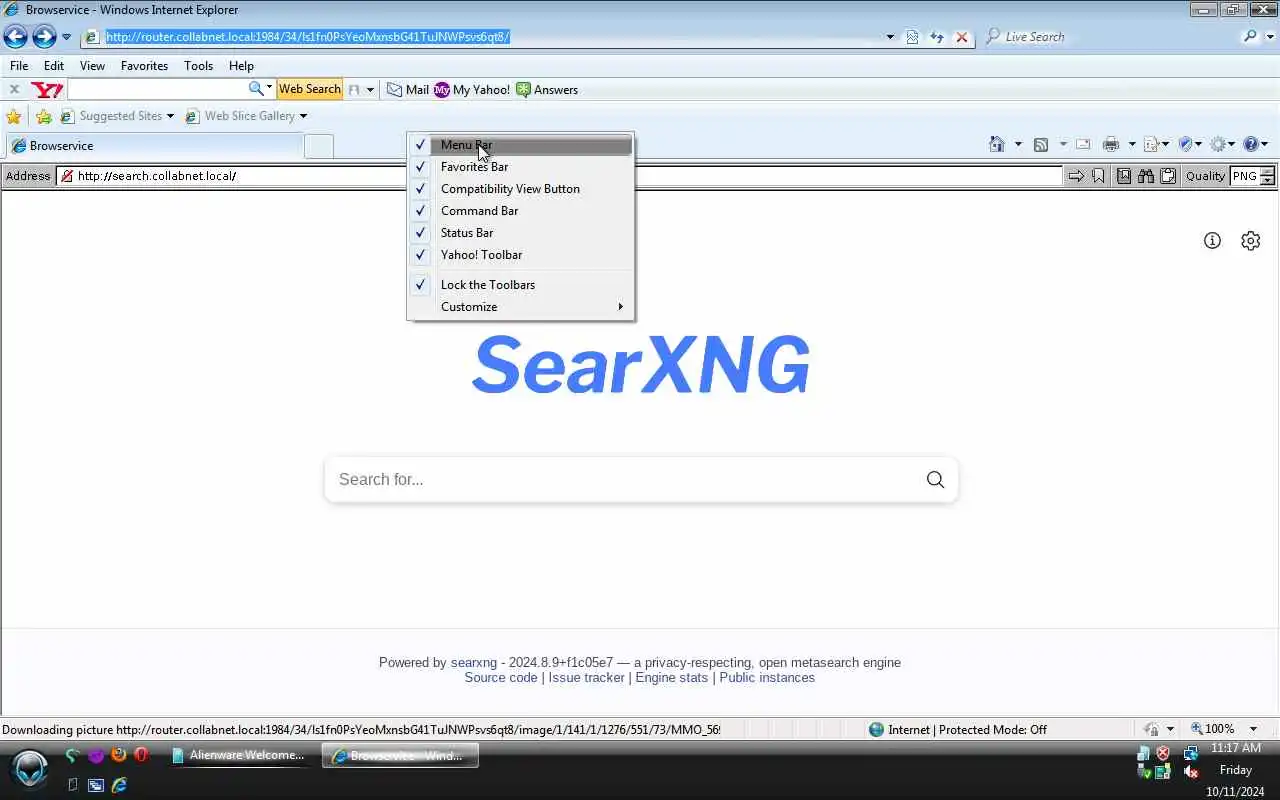This screenshot has width=1280, height=800.
Task: Click the Browservice download picture icon
Action: [x=1124, y=176]
